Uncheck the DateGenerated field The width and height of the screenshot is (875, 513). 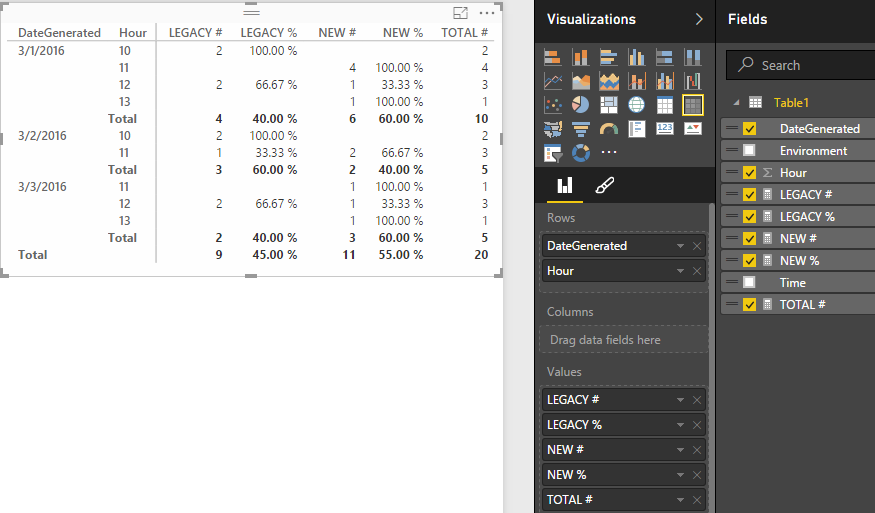pos(749,129)
